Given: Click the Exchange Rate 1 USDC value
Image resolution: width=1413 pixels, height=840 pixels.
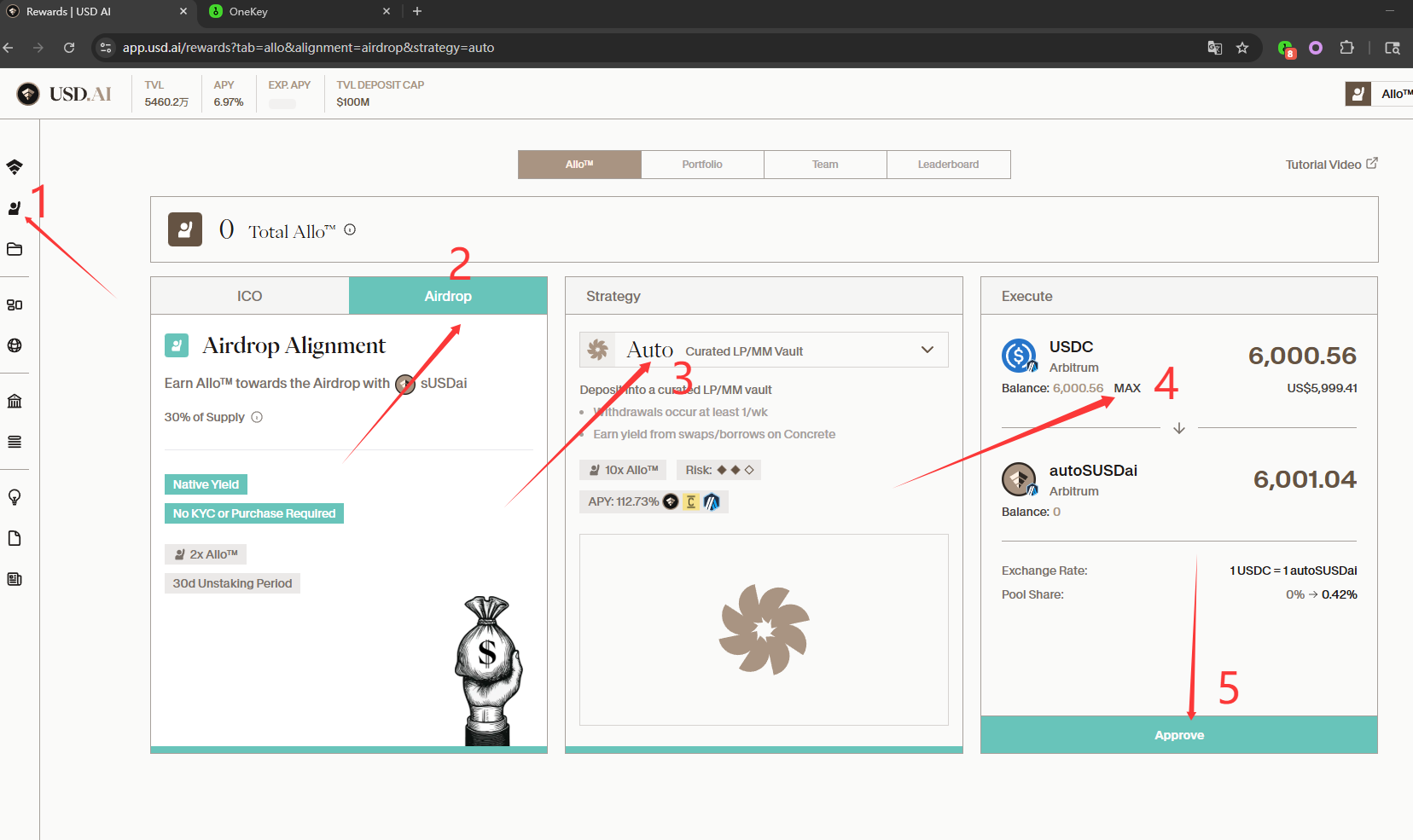Looking at the screenshot, I should pos(1294,571).
